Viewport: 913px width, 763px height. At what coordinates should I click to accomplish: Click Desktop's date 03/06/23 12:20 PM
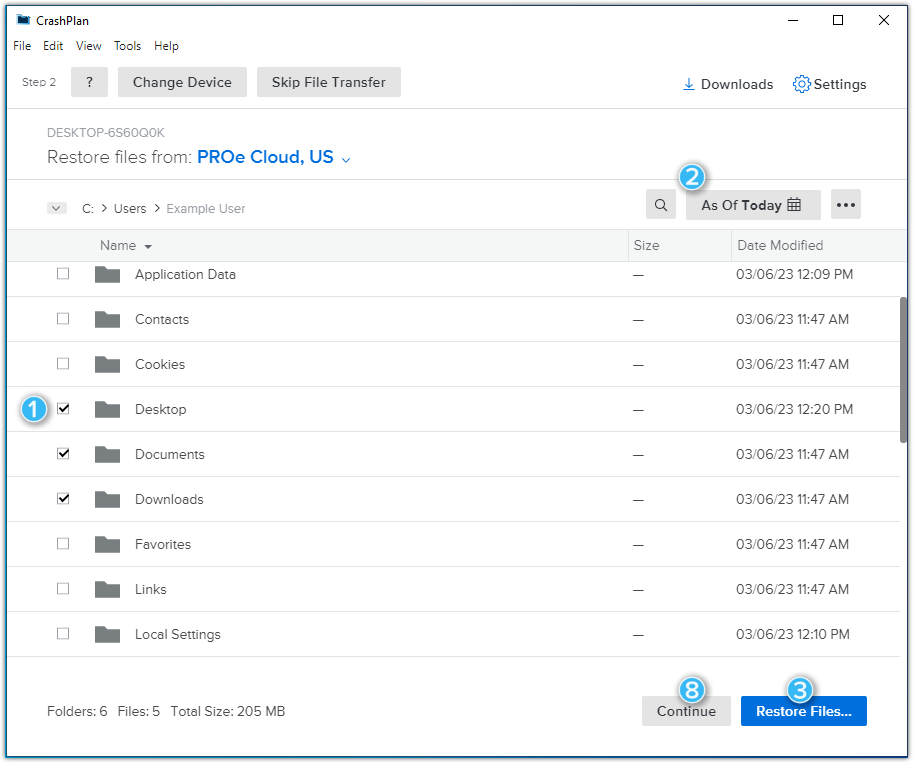(x=794, y=409)
